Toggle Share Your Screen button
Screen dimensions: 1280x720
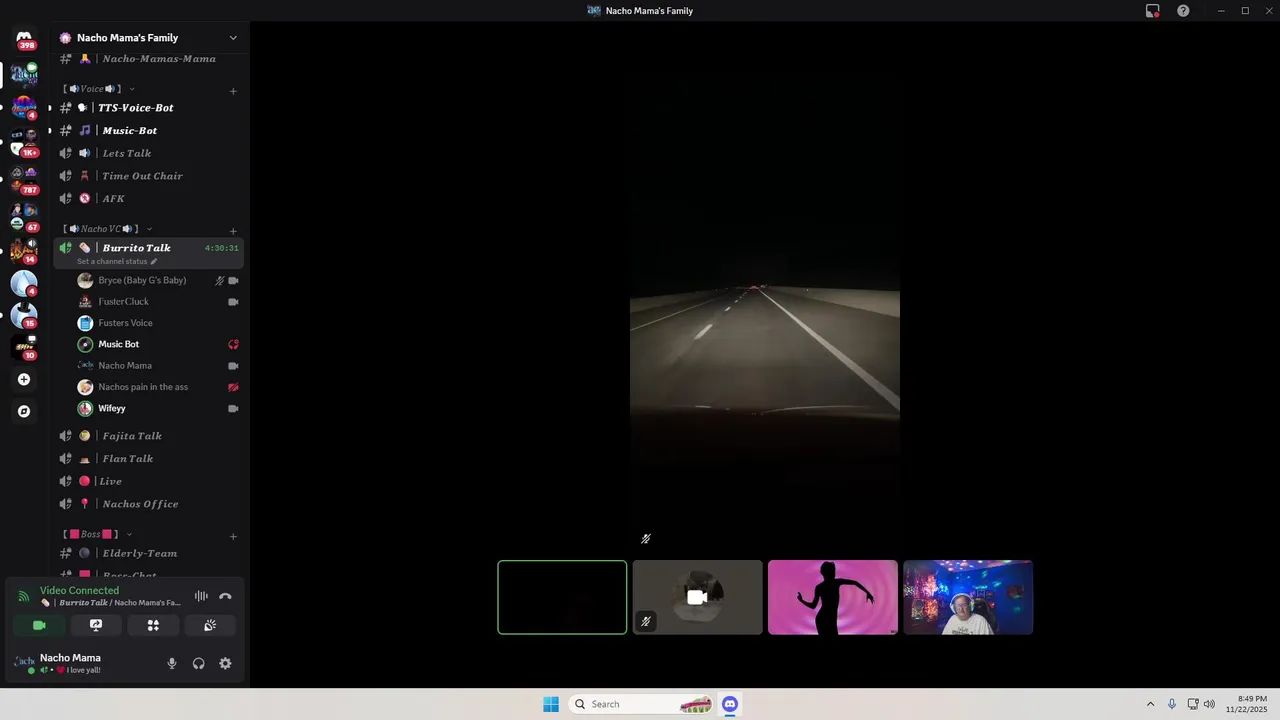point(96,625)
